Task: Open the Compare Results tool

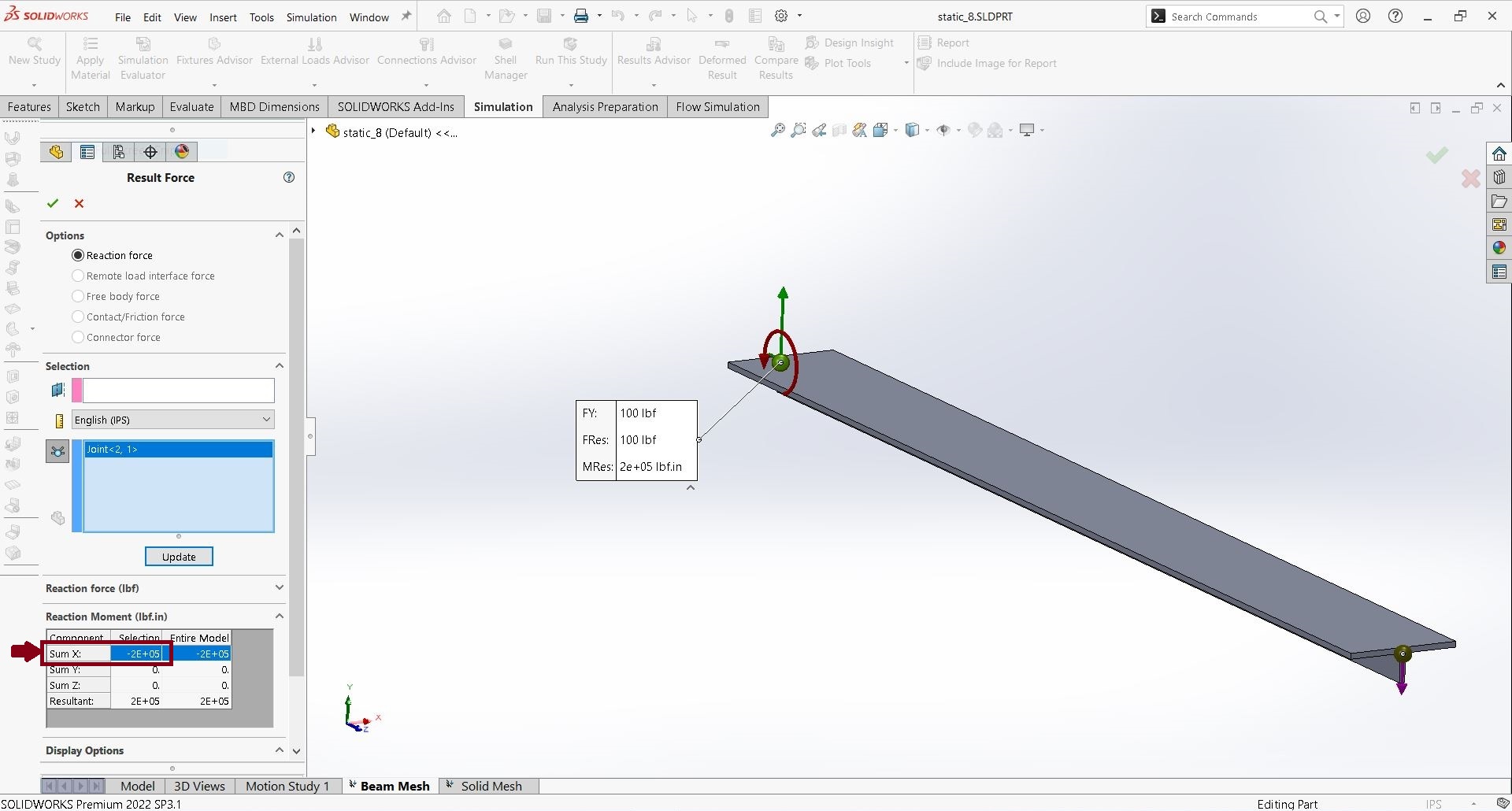Action: 776,57
